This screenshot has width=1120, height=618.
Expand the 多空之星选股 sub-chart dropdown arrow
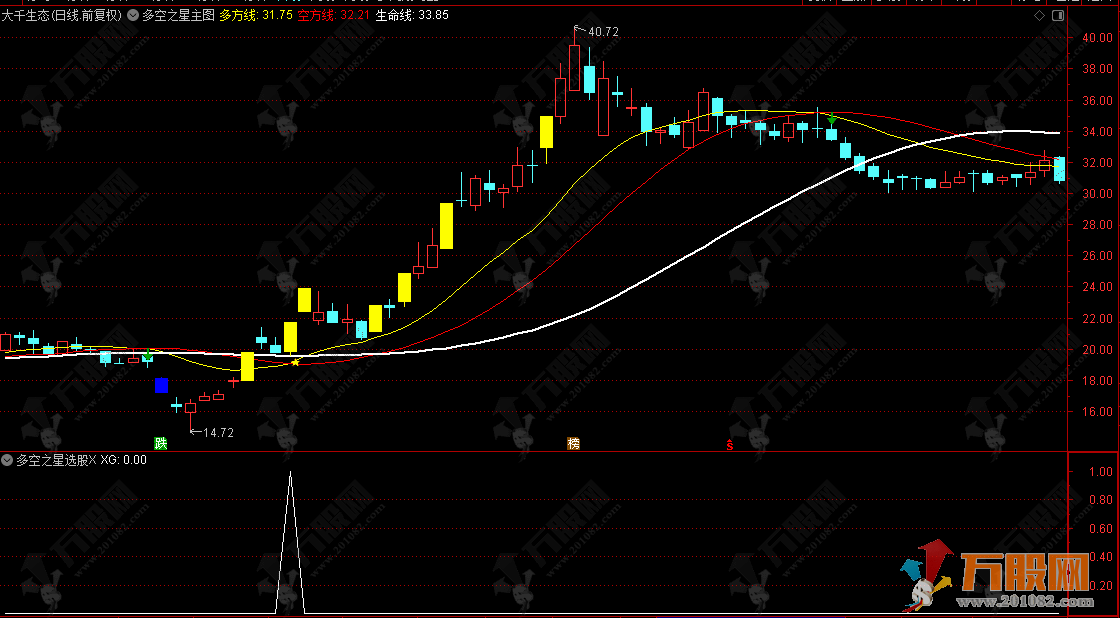point(8,461)
